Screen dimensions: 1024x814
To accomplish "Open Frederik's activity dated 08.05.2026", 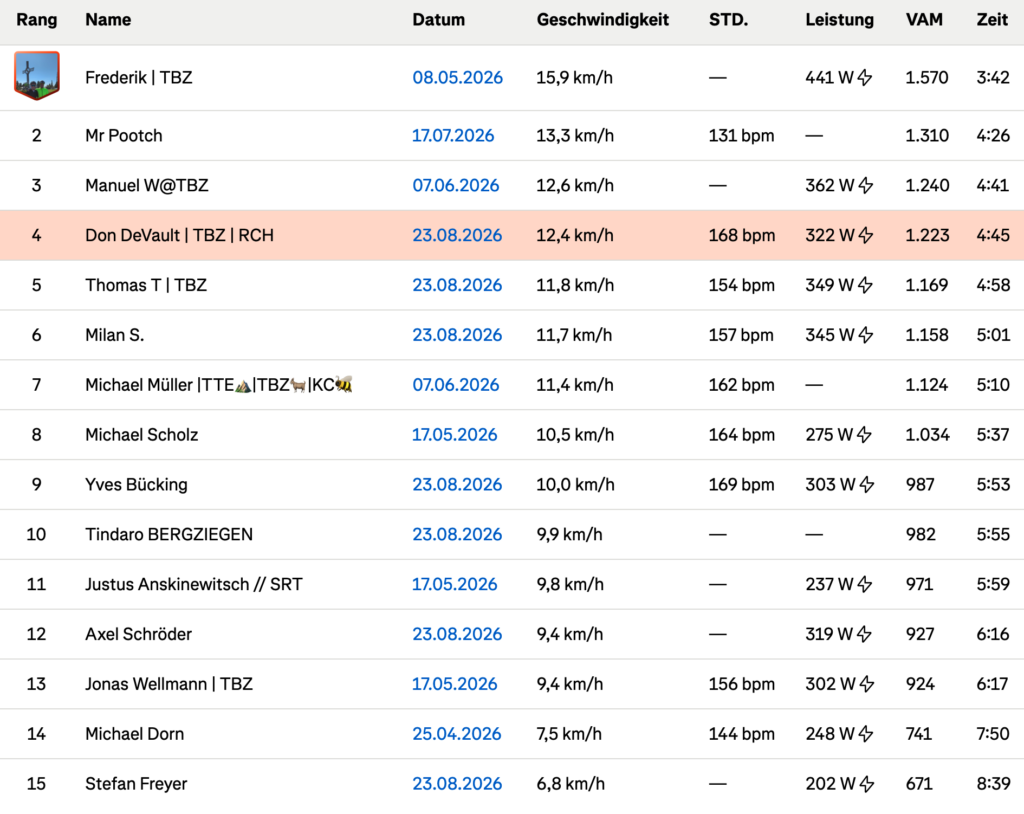I will pyautogui.click(x=457, y=78).
